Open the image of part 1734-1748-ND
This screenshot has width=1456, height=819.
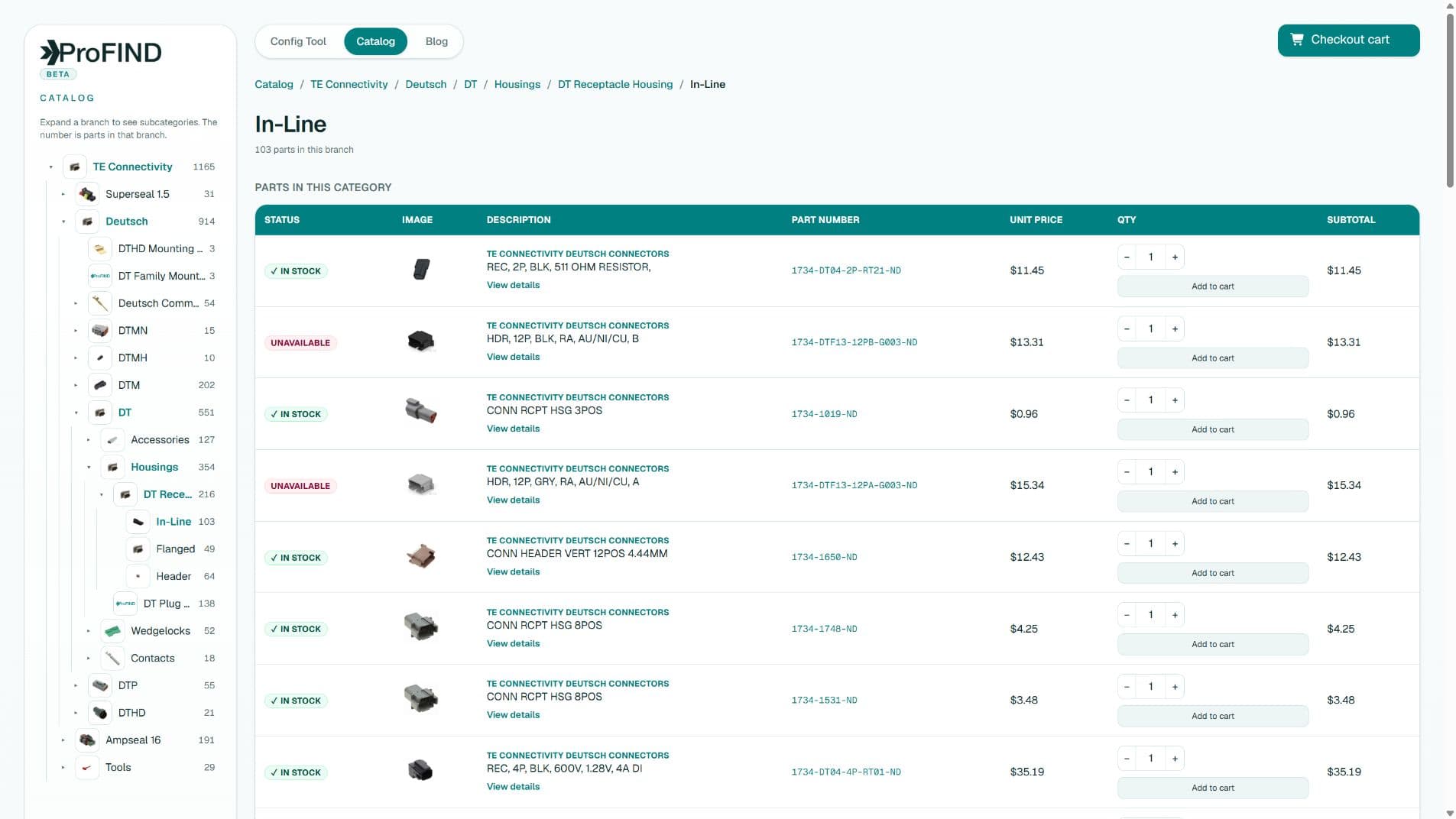(421, 628)
